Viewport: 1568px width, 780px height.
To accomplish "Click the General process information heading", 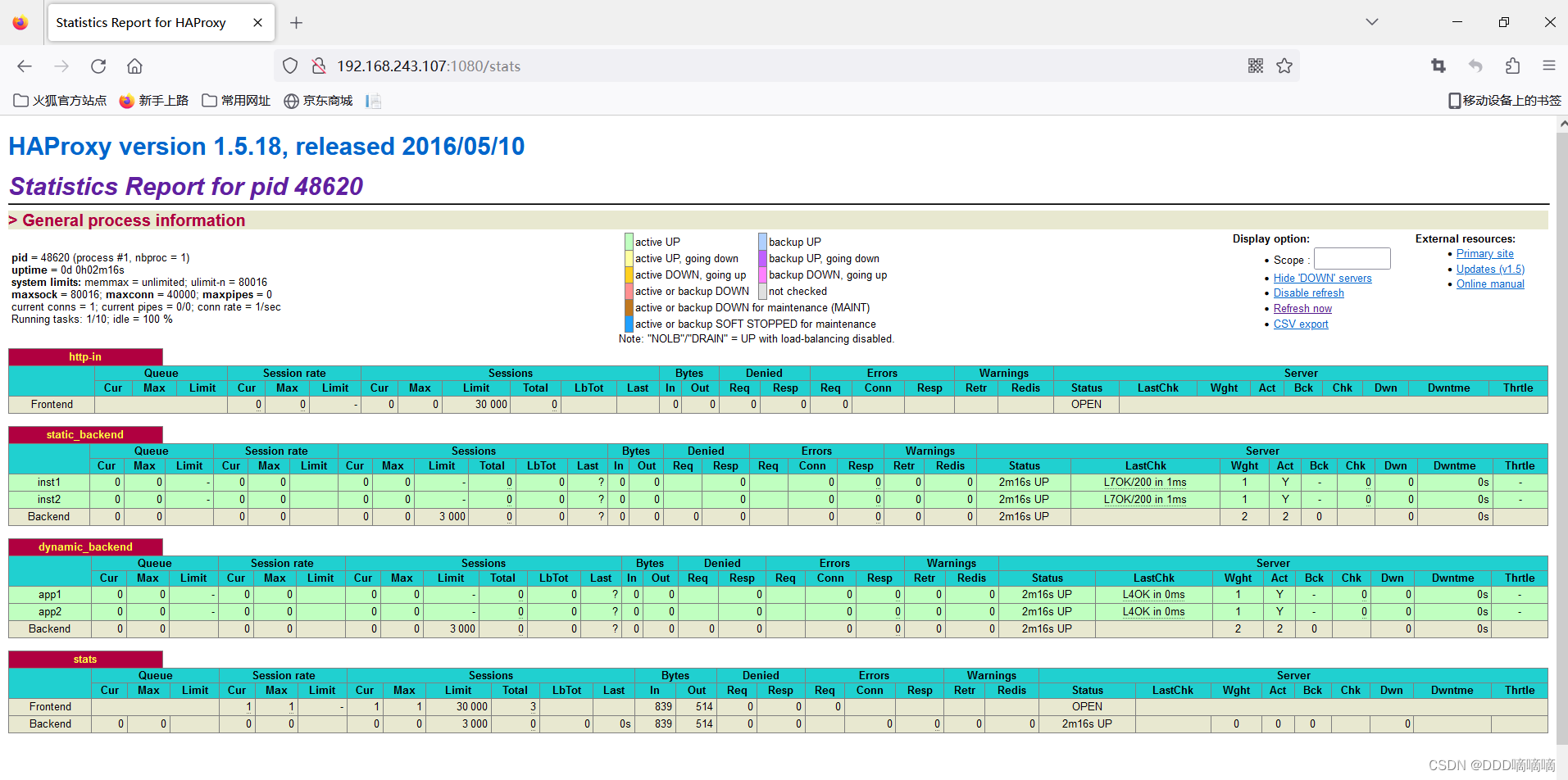I will [134, 220].
